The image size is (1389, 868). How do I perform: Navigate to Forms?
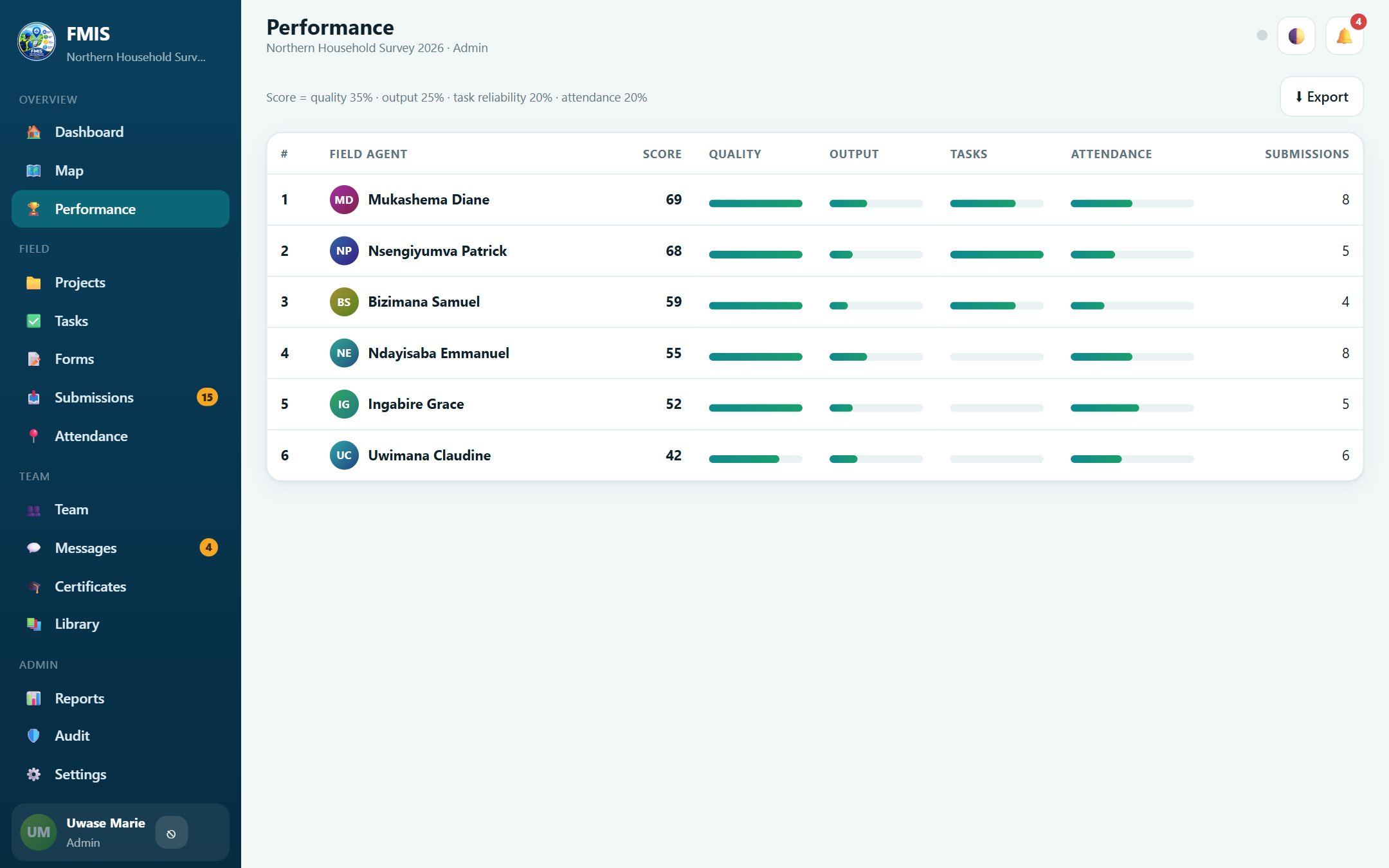[x=120, y=359]
